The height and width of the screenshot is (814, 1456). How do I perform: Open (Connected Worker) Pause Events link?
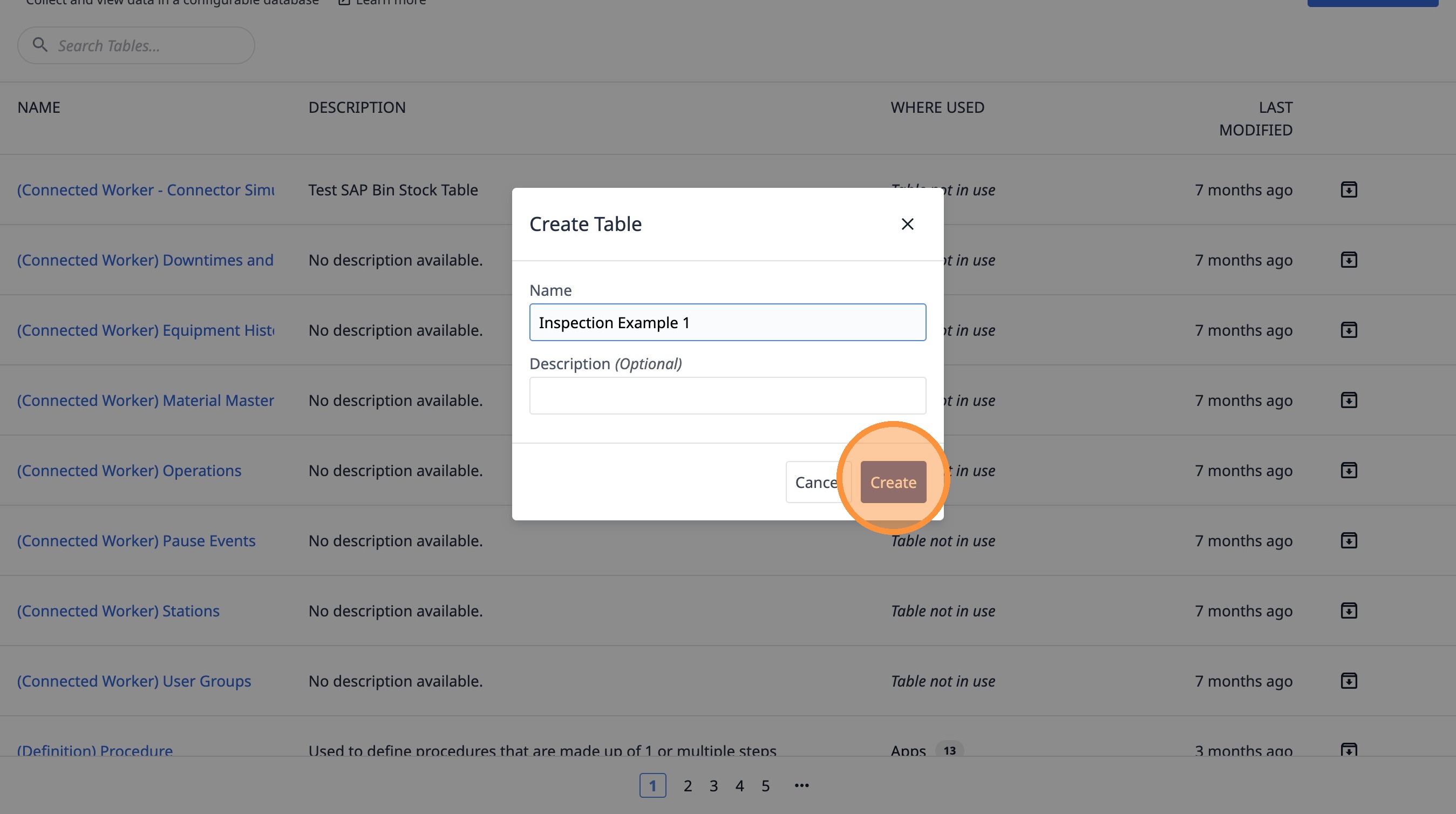point(136,541)
